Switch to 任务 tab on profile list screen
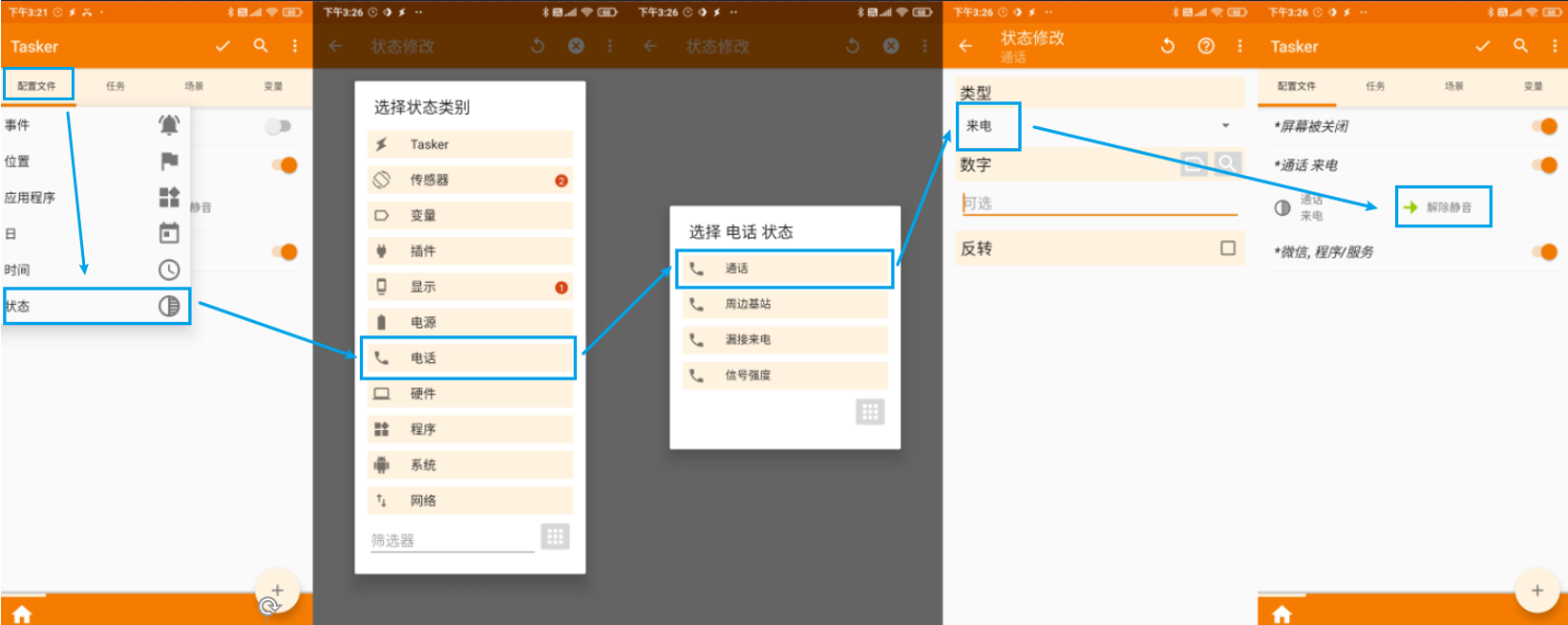The height and width of the screenshot is (625, 1568). coord(1375,86)
